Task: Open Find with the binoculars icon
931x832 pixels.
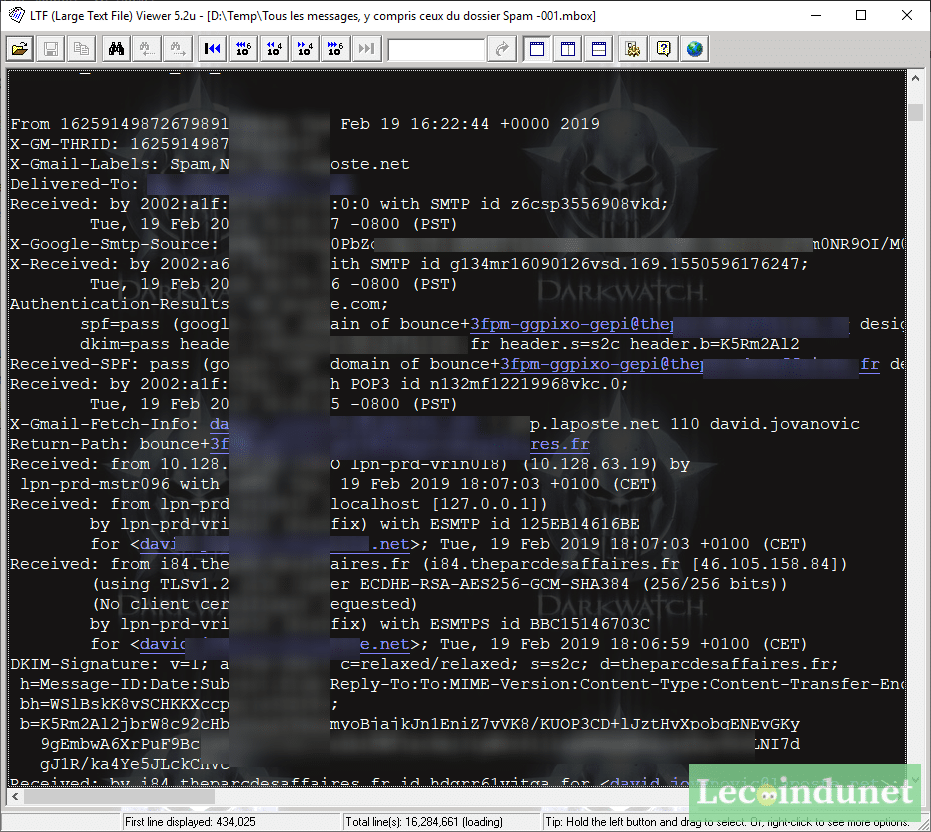Action: [116, 49]
